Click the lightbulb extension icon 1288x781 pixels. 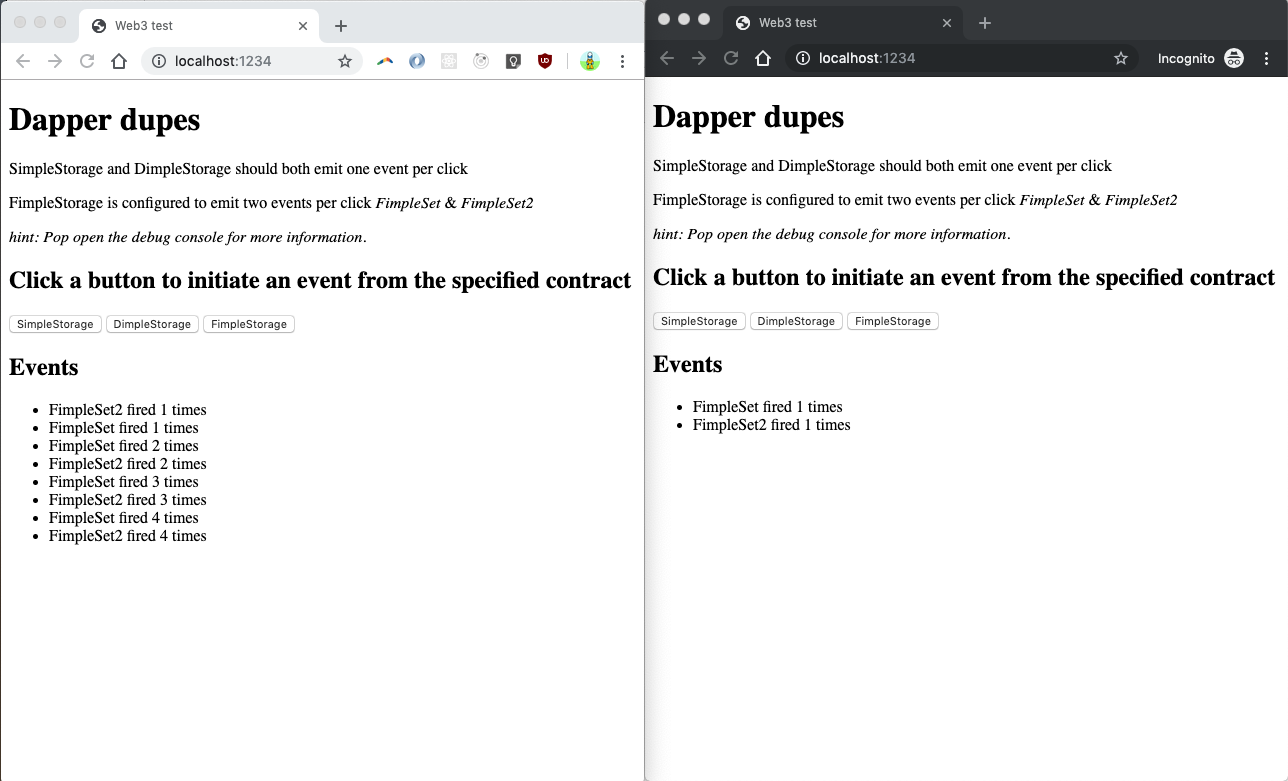tap(513, 61)
